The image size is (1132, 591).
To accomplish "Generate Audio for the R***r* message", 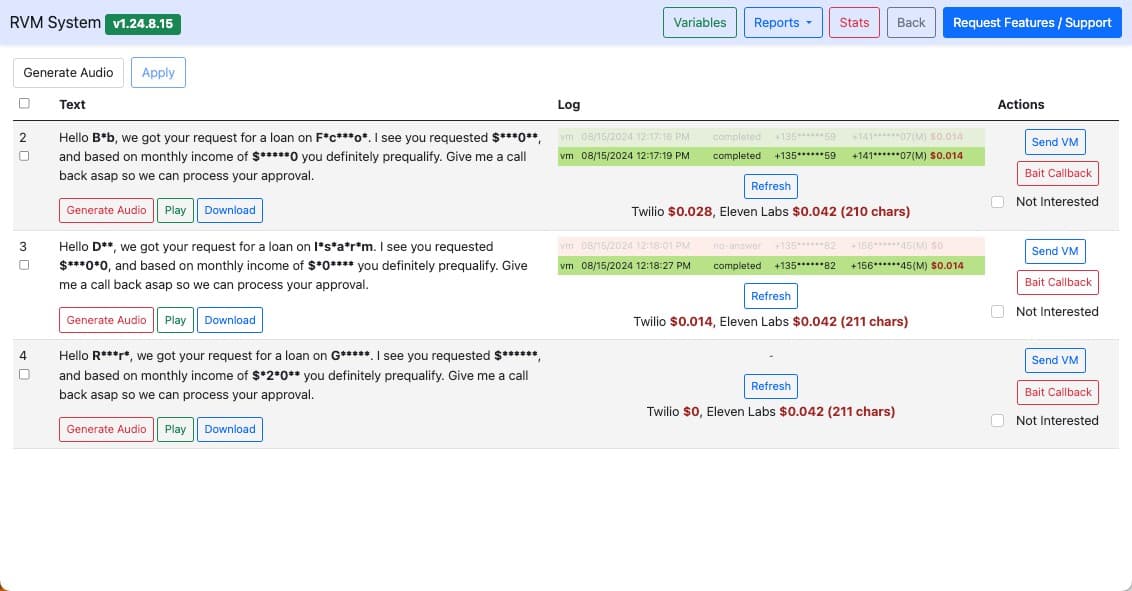I will 106,429.
